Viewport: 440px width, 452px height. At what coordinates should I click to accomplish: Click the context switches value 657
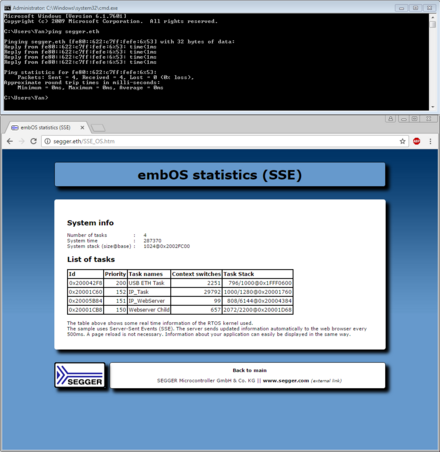216,310
